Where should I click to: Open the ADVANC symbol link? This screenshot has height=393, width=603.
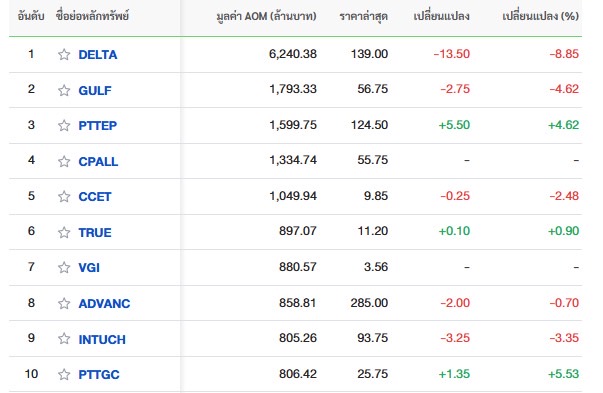click(x=104, y=303)
